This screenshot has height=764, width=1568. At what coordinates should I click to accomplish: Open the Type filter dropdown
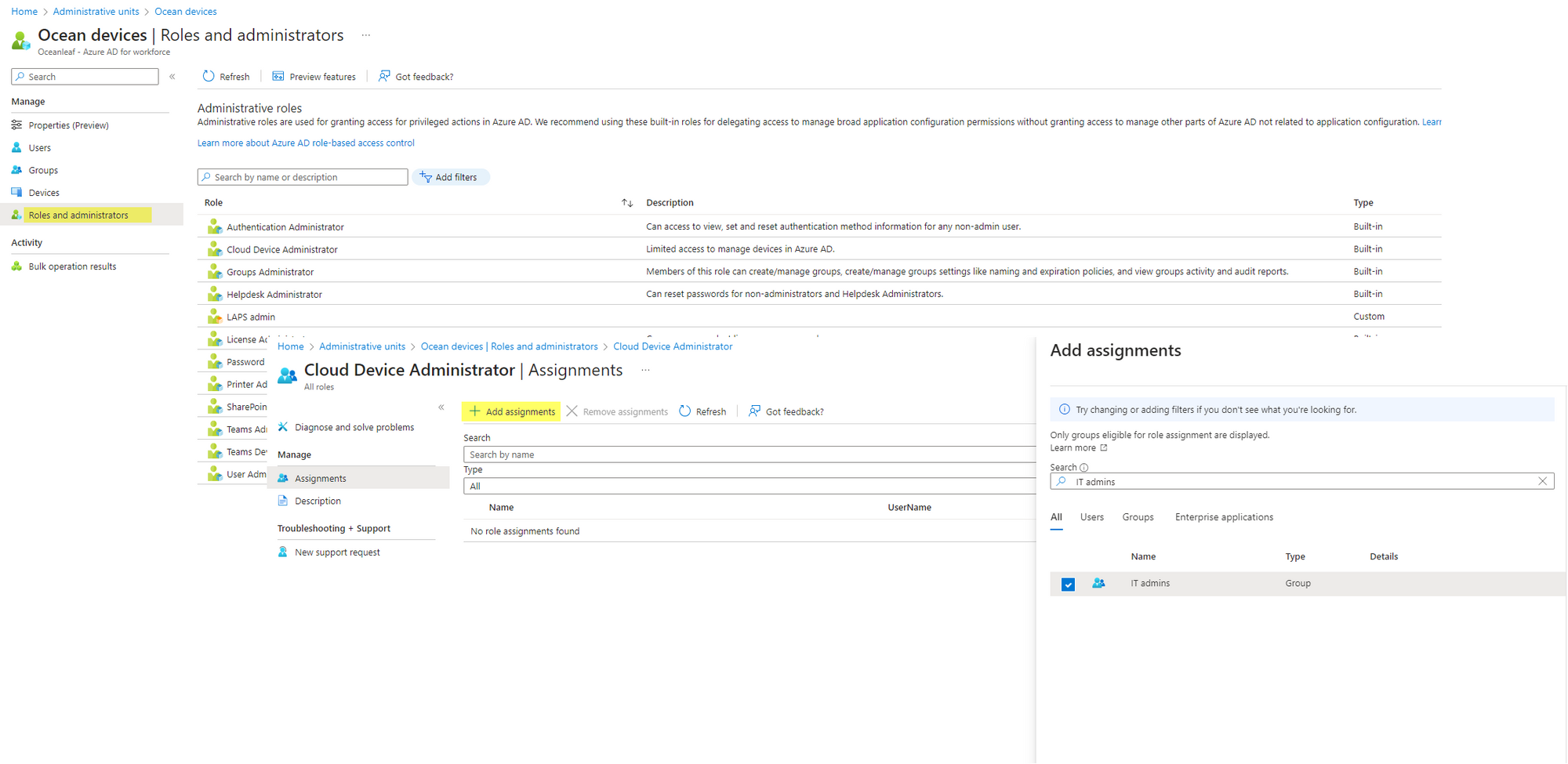(x=750, y=486)
